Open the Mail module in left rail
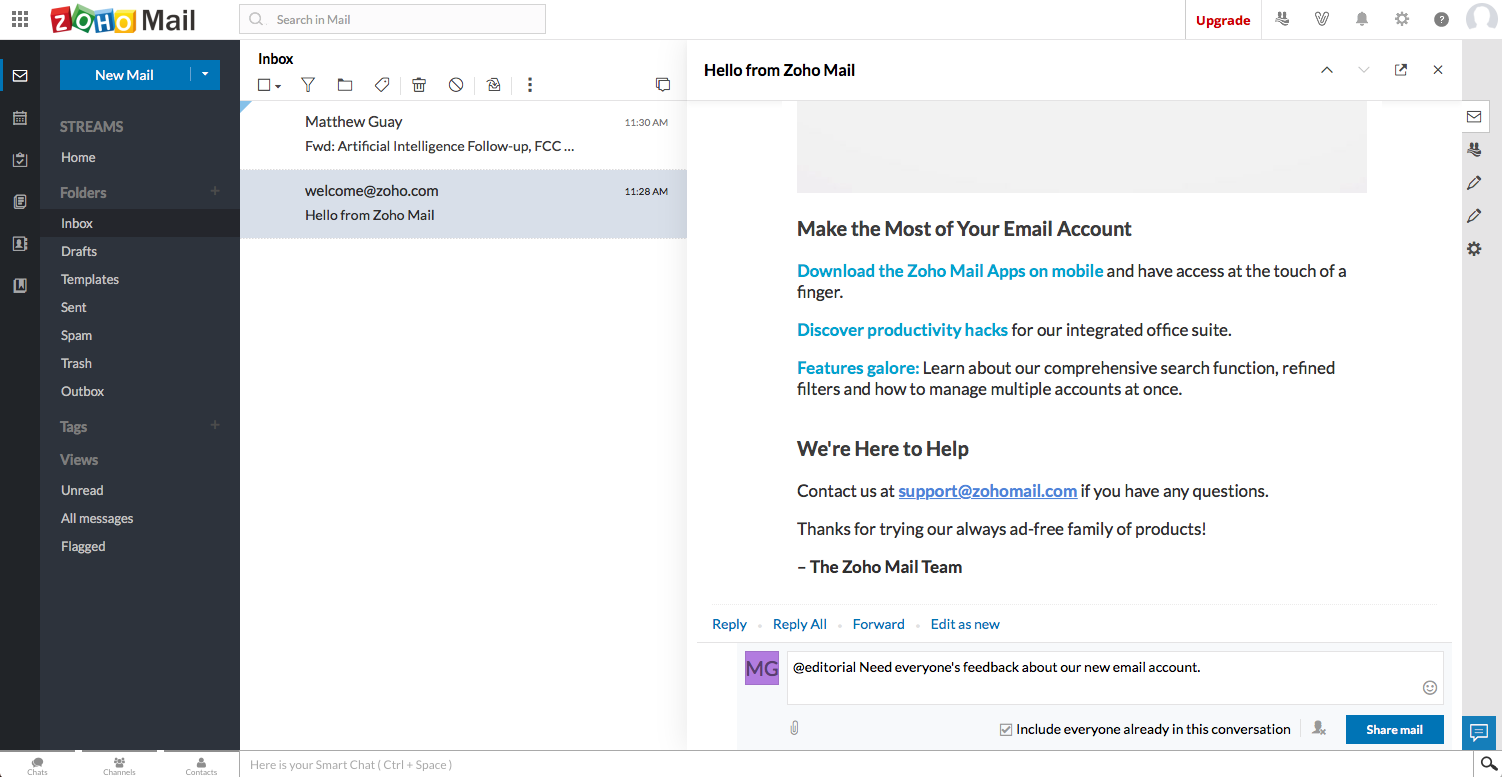The image size is (1502, 777). pyautogui.click(x=20, y=76)
